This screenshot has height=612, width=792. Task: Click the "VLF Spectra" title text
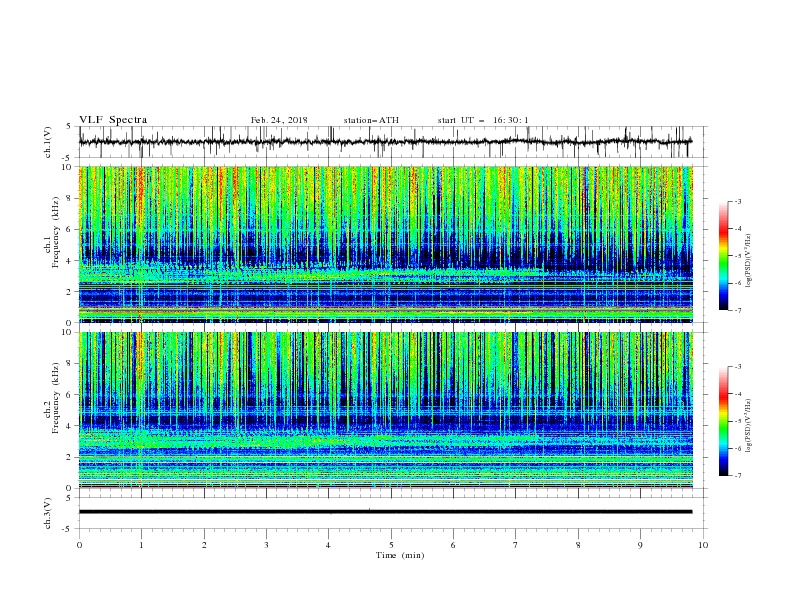(x=113, y=120)
